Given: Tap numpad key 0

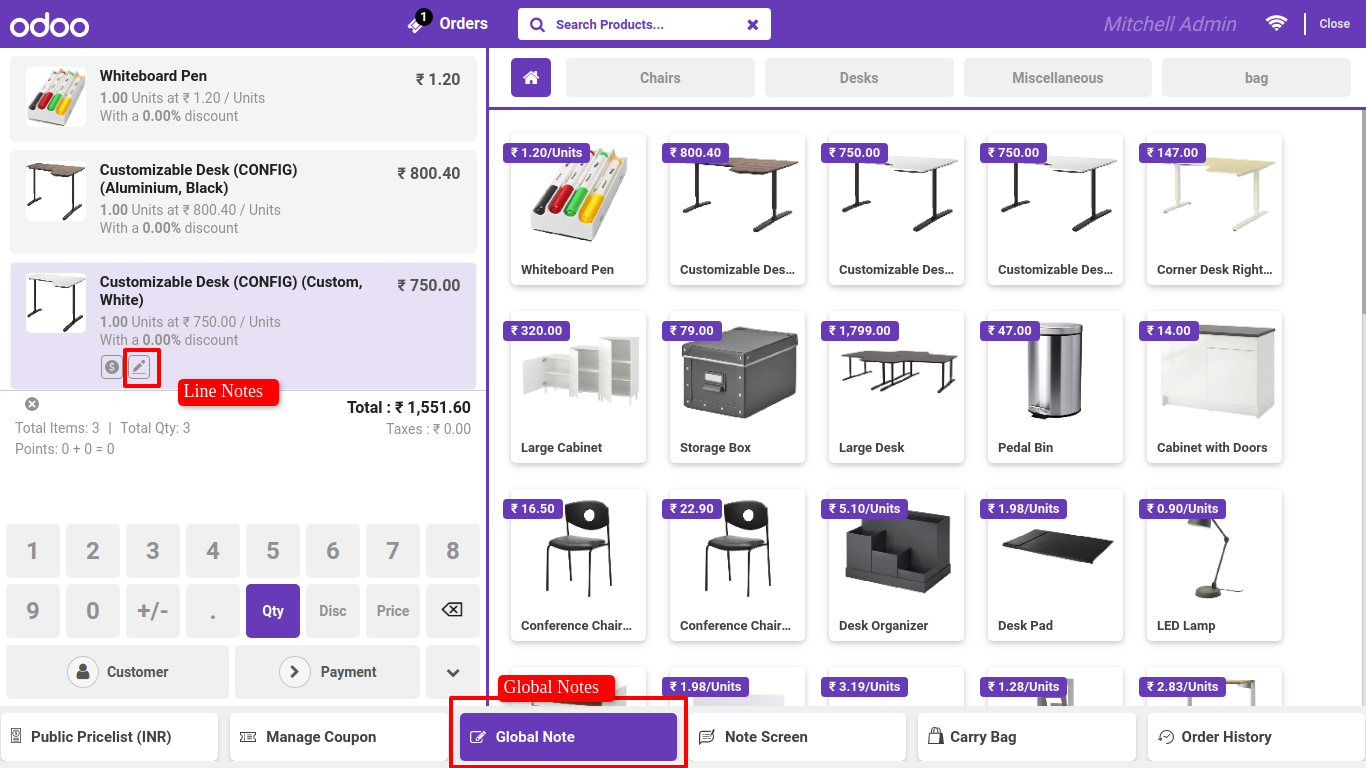Looking at the screenshot, I should point(93,610).
